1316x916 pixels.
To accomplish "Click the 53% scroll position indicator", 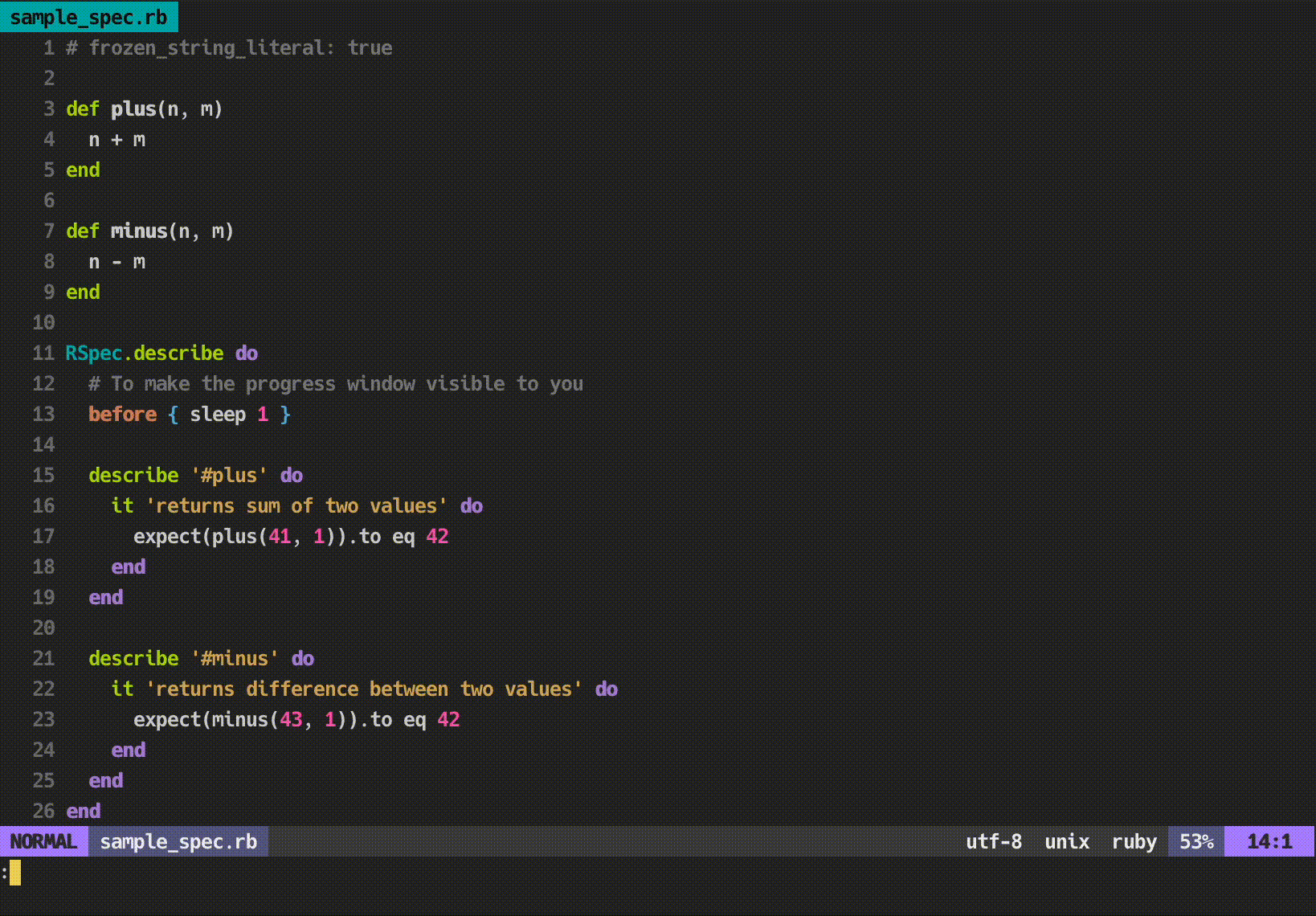I will tap(1196, 841).
